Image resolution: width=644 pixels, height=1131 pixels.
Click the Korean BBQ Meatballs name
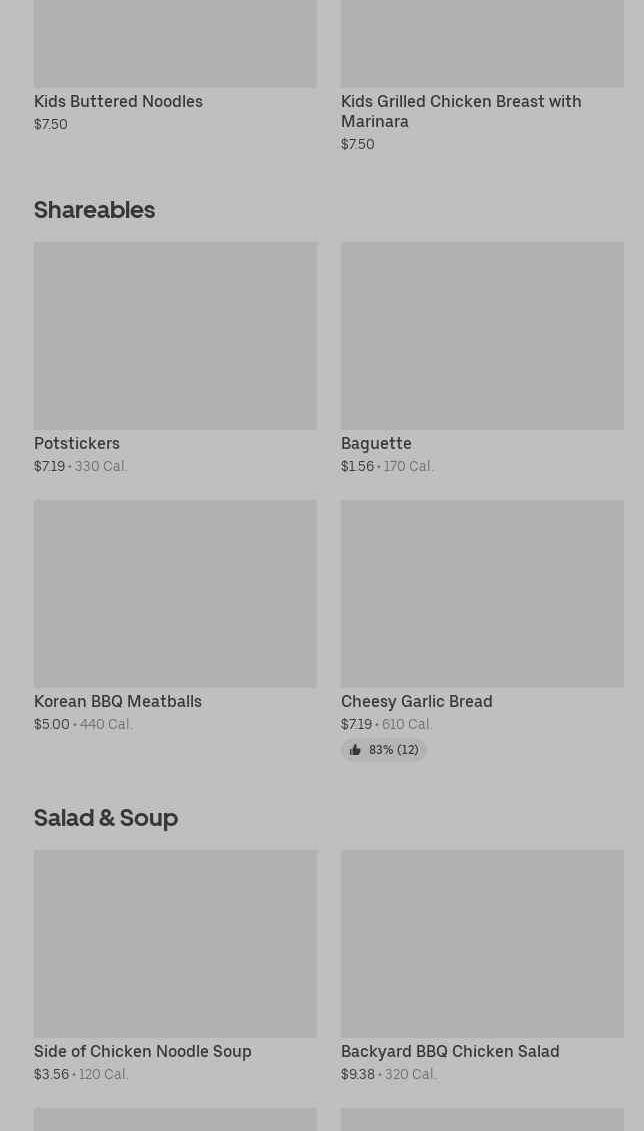coord(118,701)
